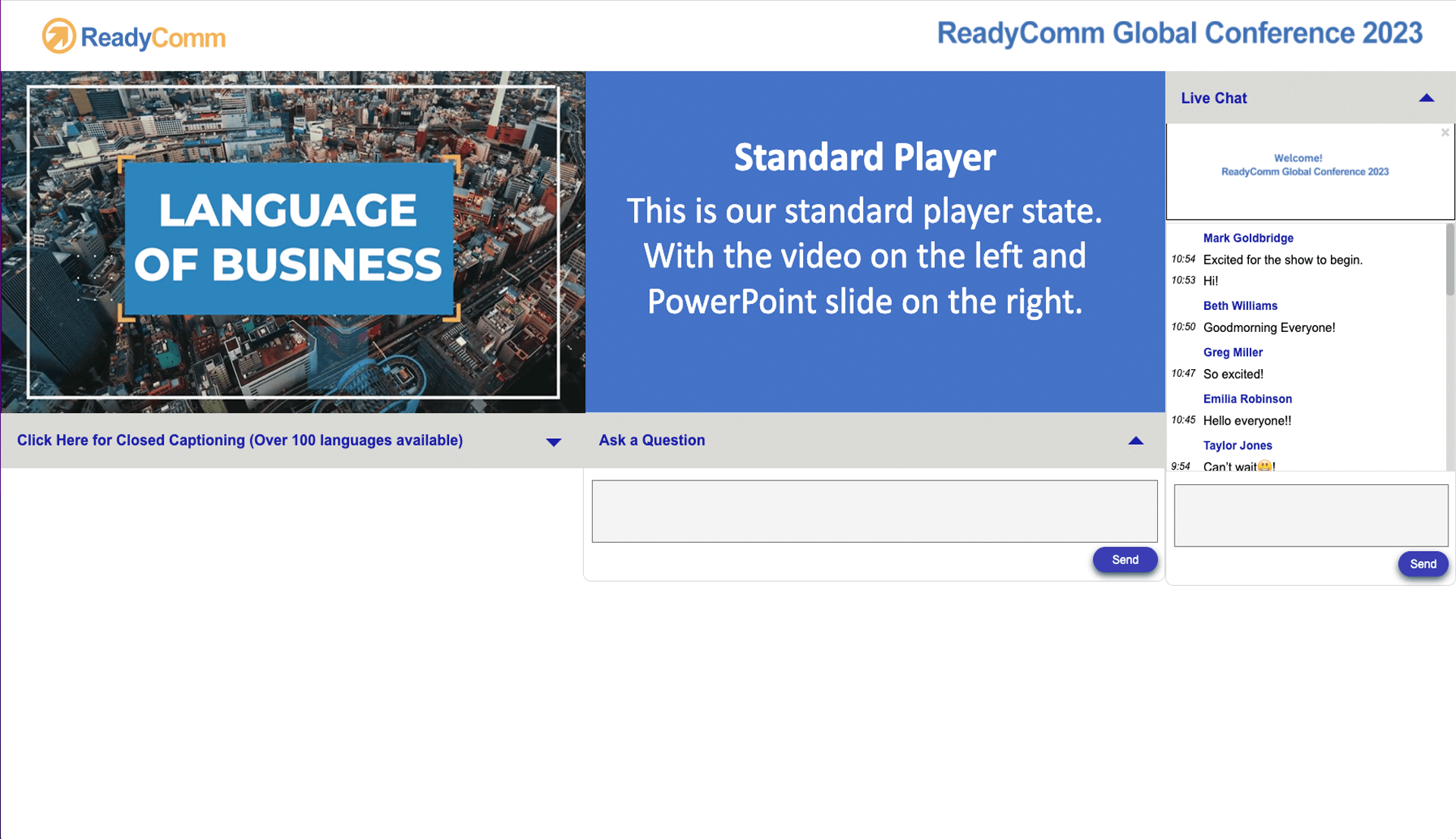Image resolution: width=1456 pixels, height=839 pixels.
Task: Click the Ask a Question chevron toggle
Action: 1136,440
